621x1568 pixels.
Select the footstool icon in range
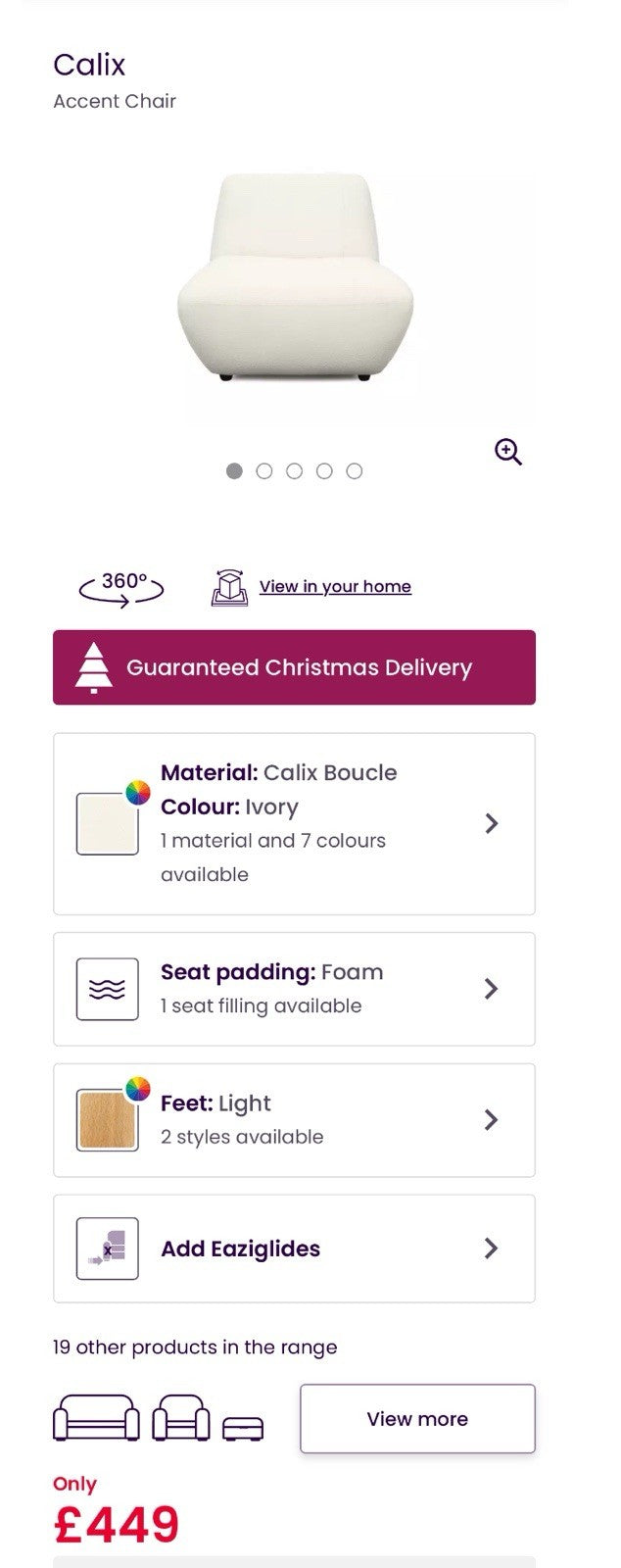pyautogui.click(x=243, y=1428)
